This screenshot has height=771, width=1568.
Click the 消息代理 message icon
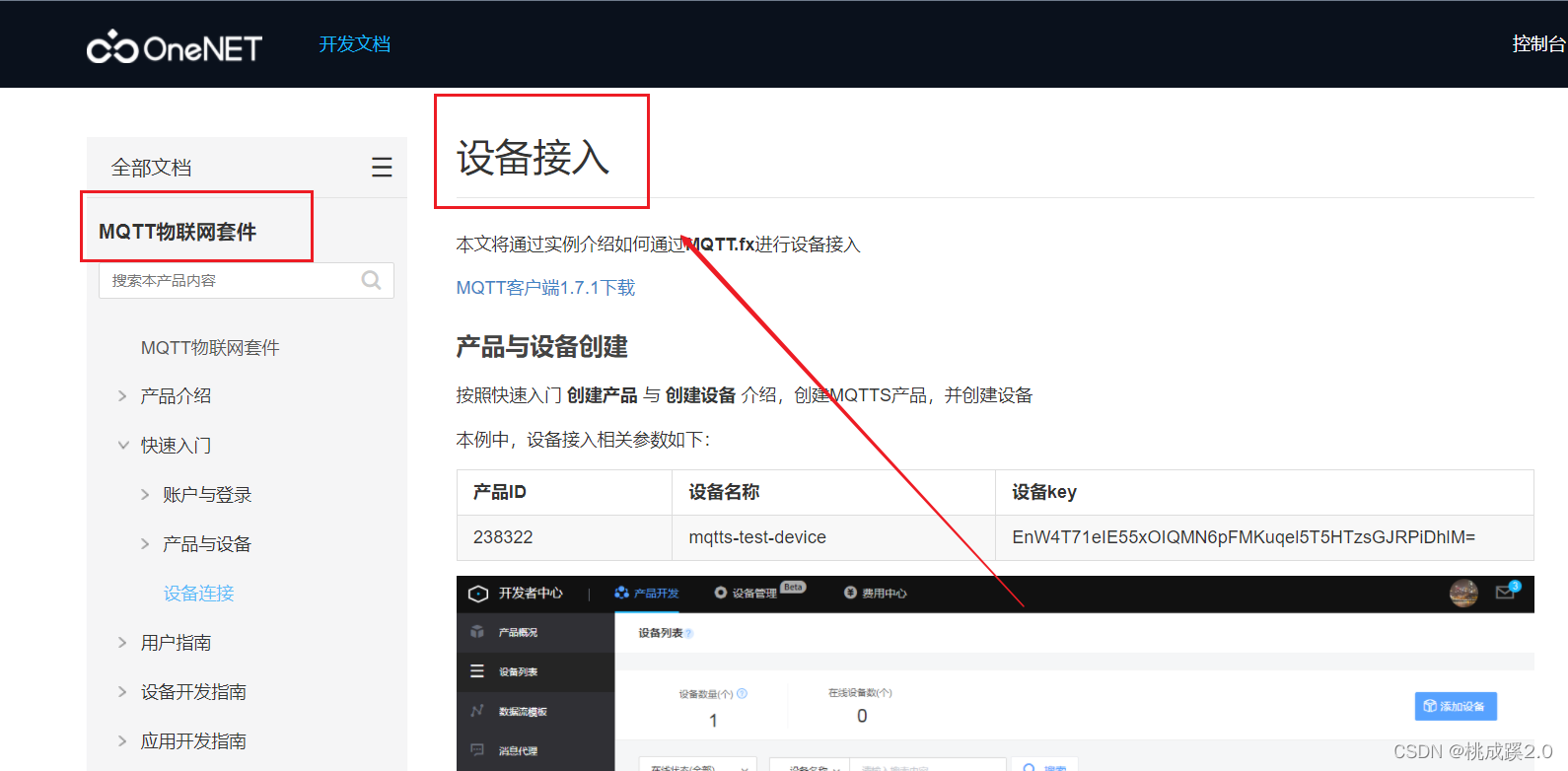coord(477,750)
